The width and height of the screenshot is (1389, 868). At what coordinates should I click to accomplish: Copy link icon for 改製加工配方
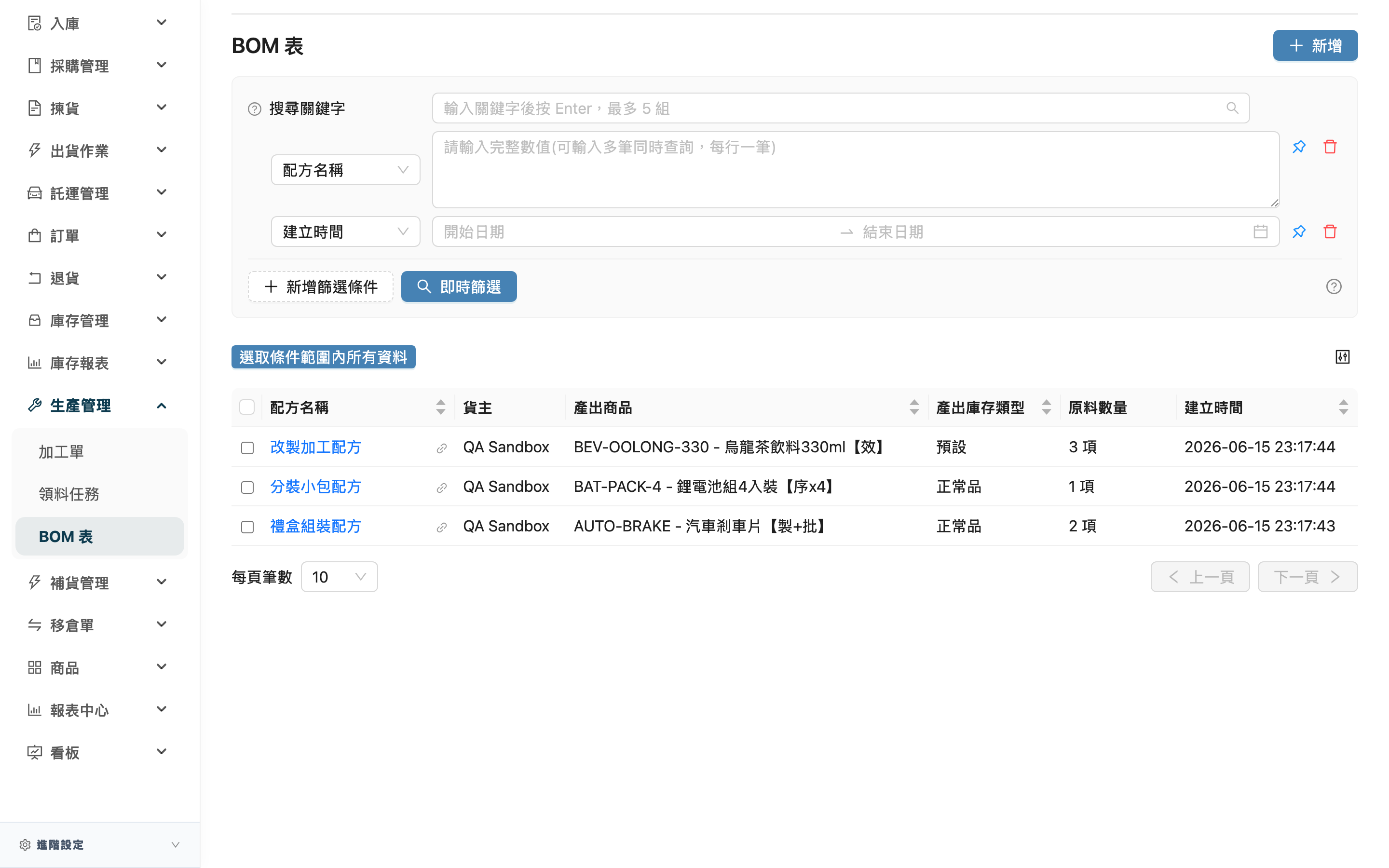441,448
